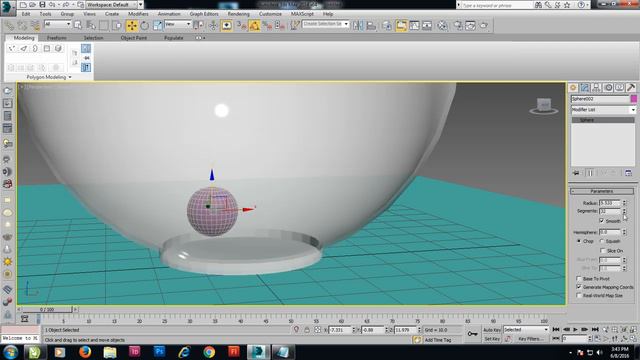Toggle Generate Mapping Coords checkbox

[x=579, y=287]
